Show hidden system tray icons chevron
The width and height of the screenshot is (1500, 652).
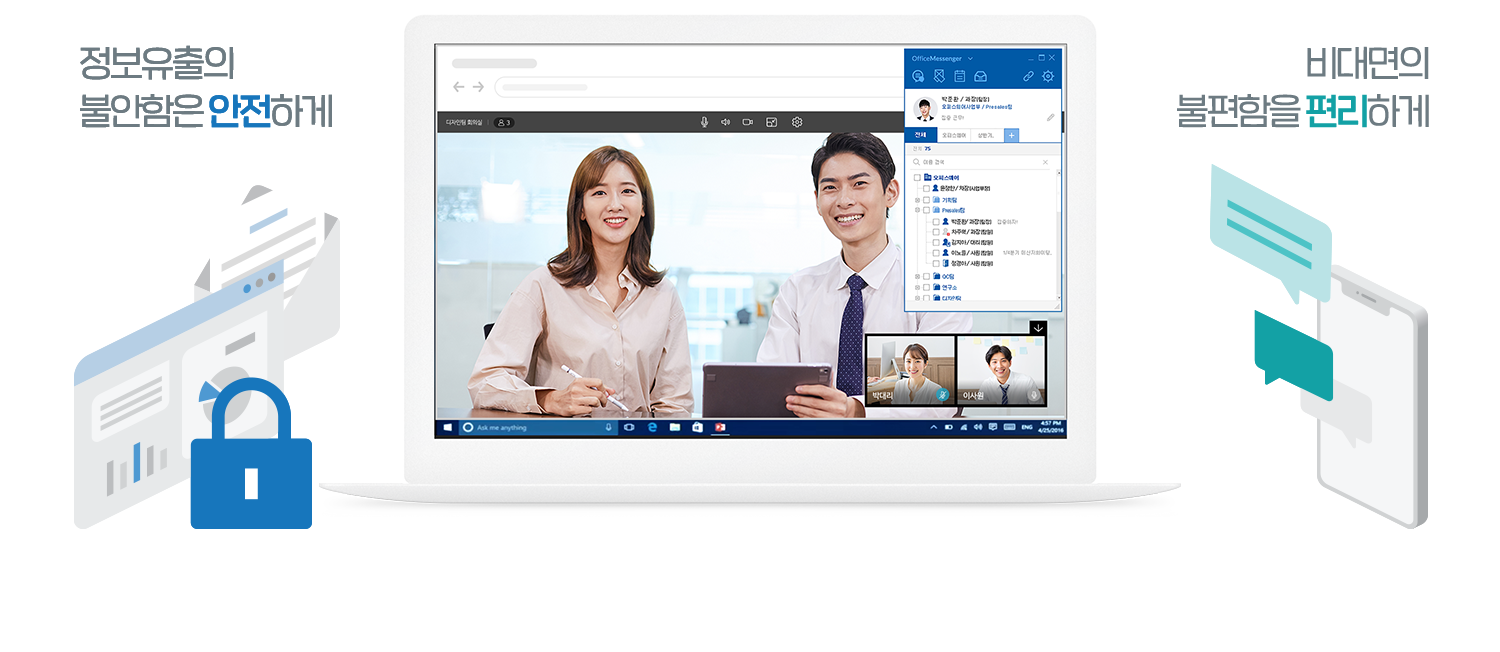coord(934,428)
